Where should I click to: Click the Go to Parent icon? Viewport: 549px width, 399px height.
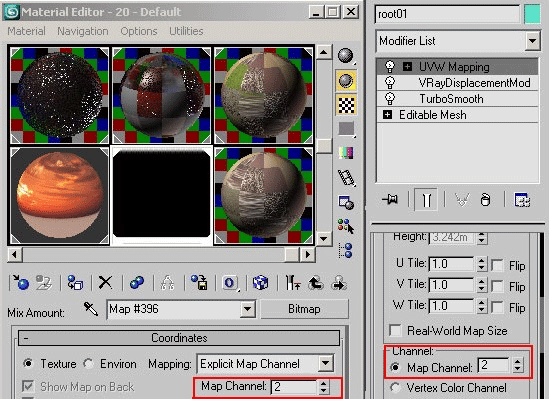[316, 283]
